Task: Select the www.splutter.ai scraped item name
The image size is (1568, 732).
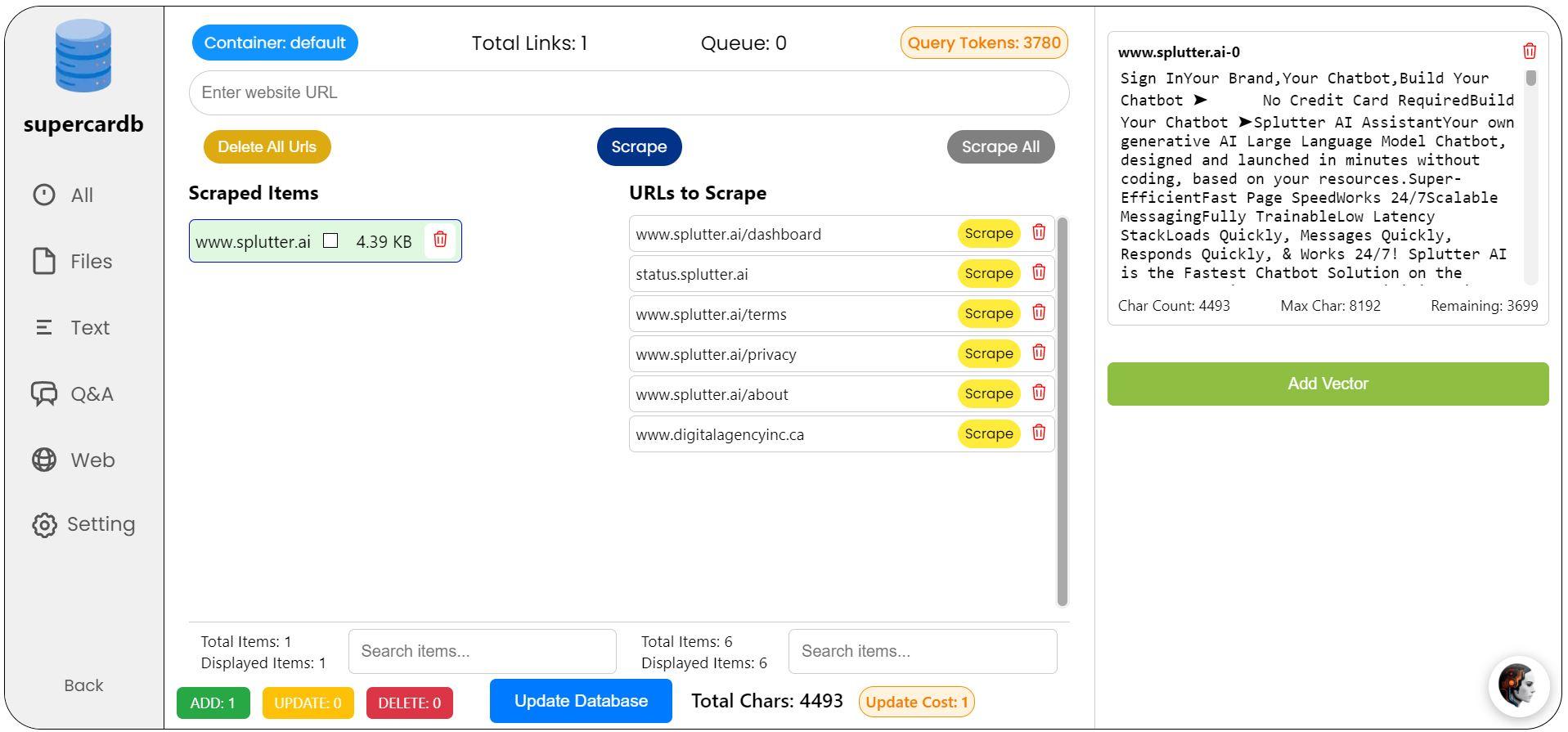Action: pos(253,241)
